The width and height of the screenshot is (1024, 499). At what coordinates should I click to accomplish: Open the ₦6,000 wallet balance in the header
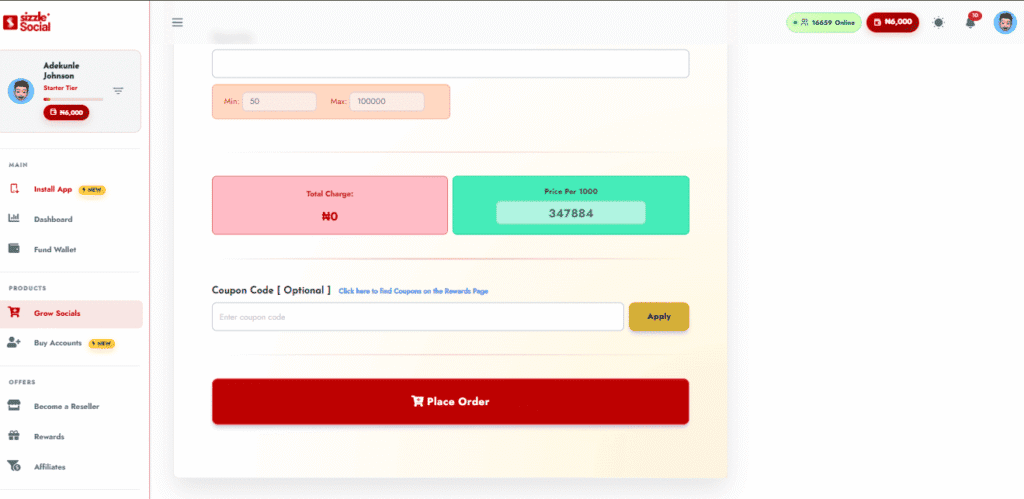[x=892, y=22]
